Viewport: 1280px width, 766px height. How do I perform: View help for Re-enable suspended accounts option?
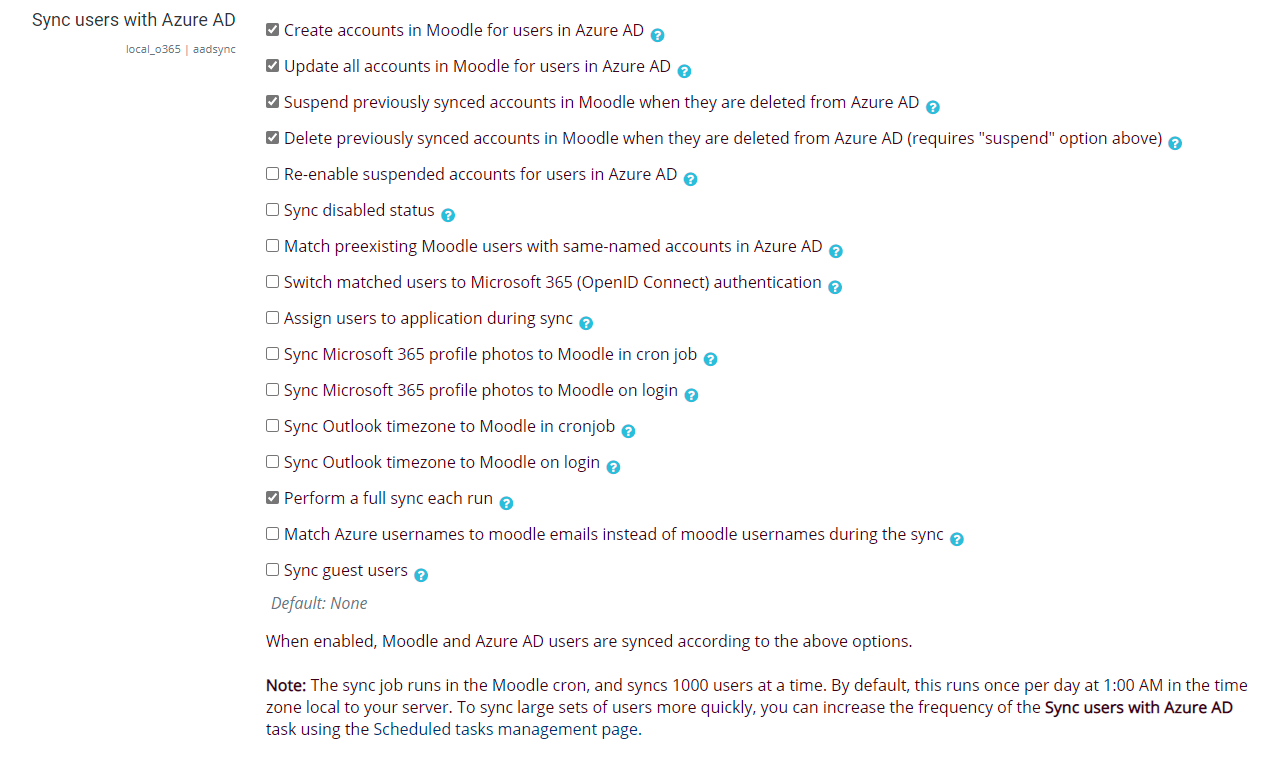click(x=690, y=178)
